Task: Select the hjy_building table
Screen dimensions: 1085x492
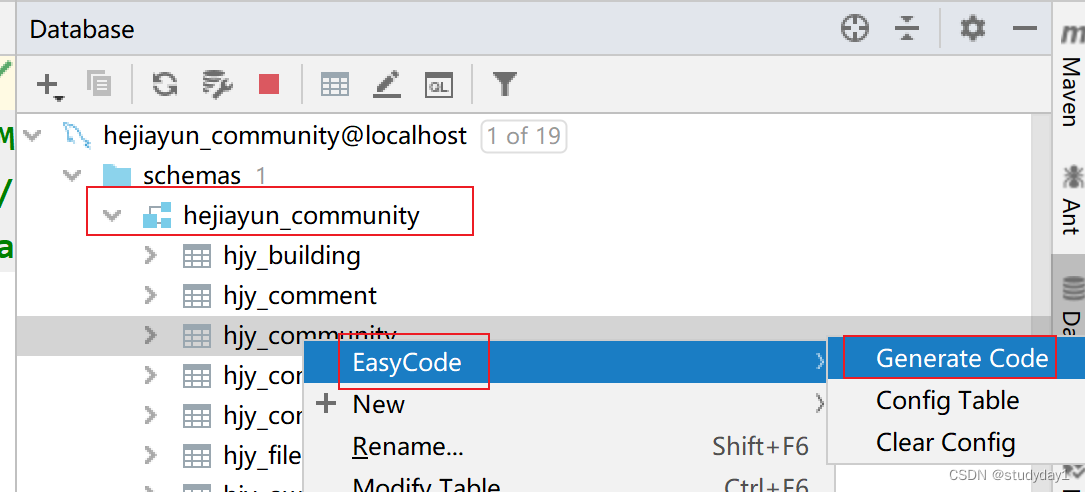Action: coord(291,256)
